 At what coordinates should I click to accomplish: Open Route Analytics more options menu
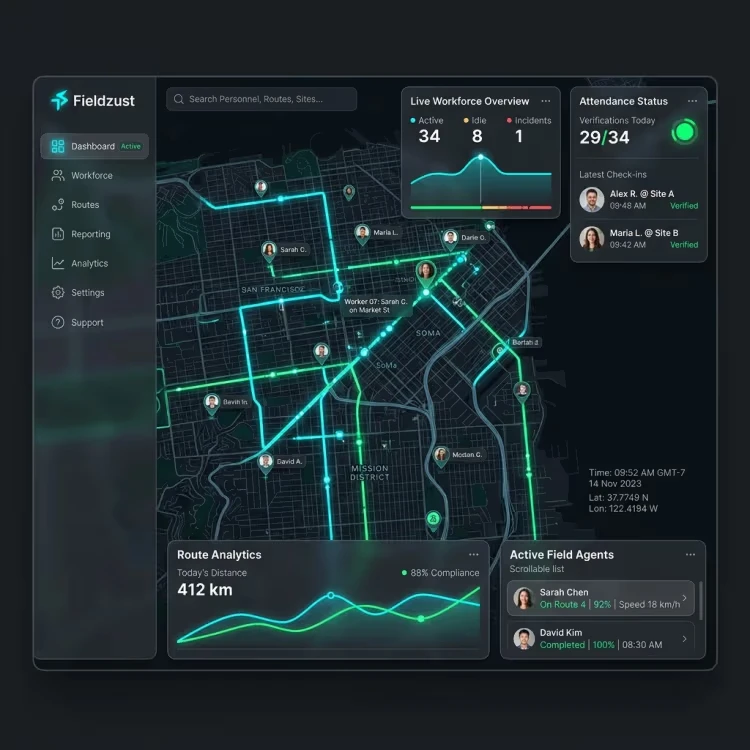pos(474,554)
